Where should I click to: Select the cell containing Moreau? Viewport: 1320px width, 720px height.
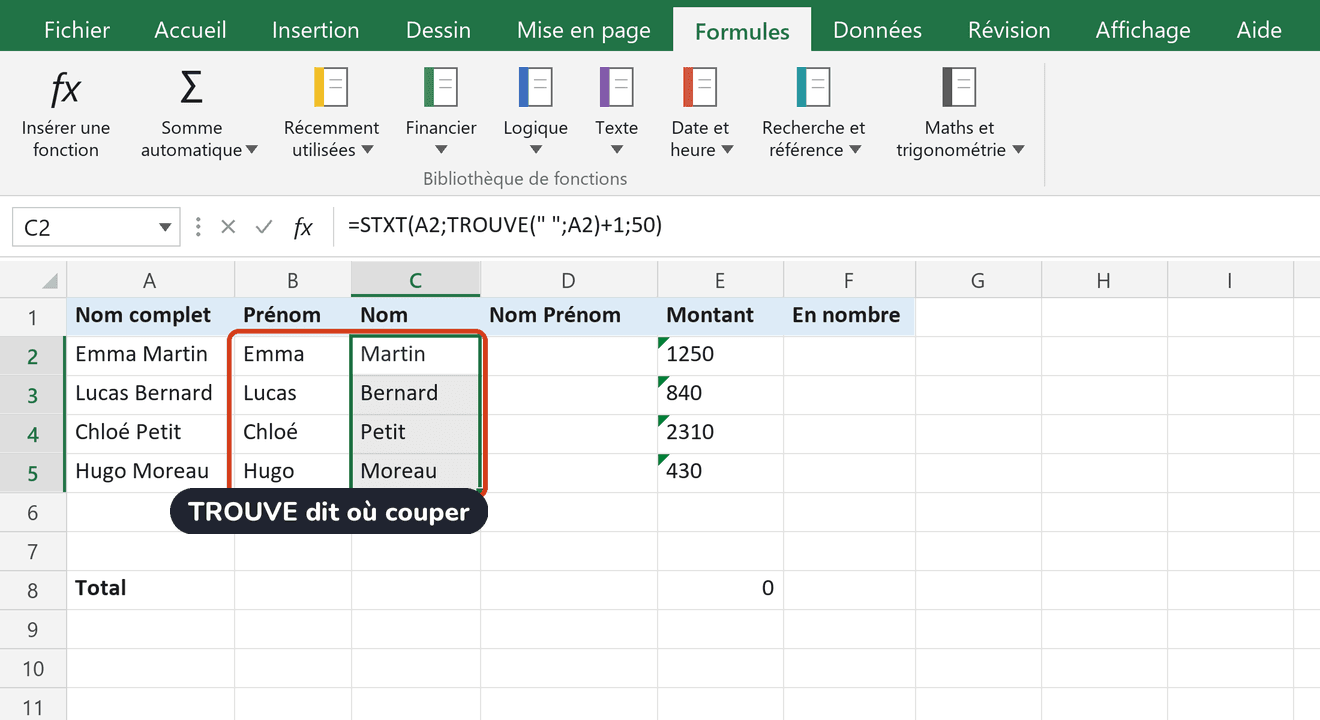415,471
